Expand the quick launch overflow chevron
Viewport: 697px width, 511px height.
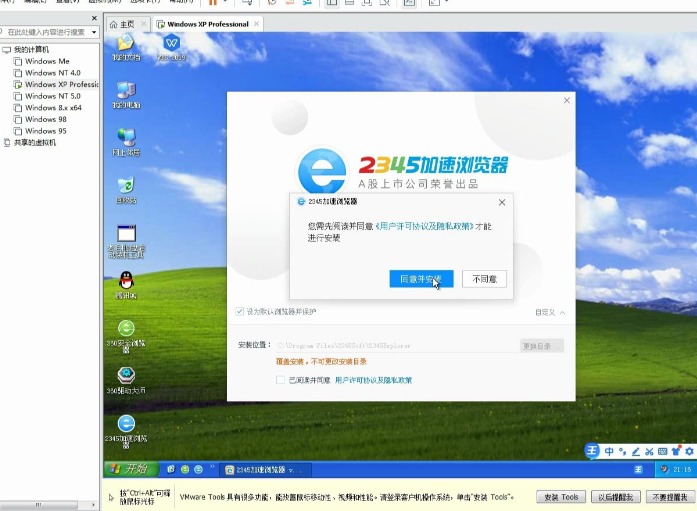pos(212,467)
